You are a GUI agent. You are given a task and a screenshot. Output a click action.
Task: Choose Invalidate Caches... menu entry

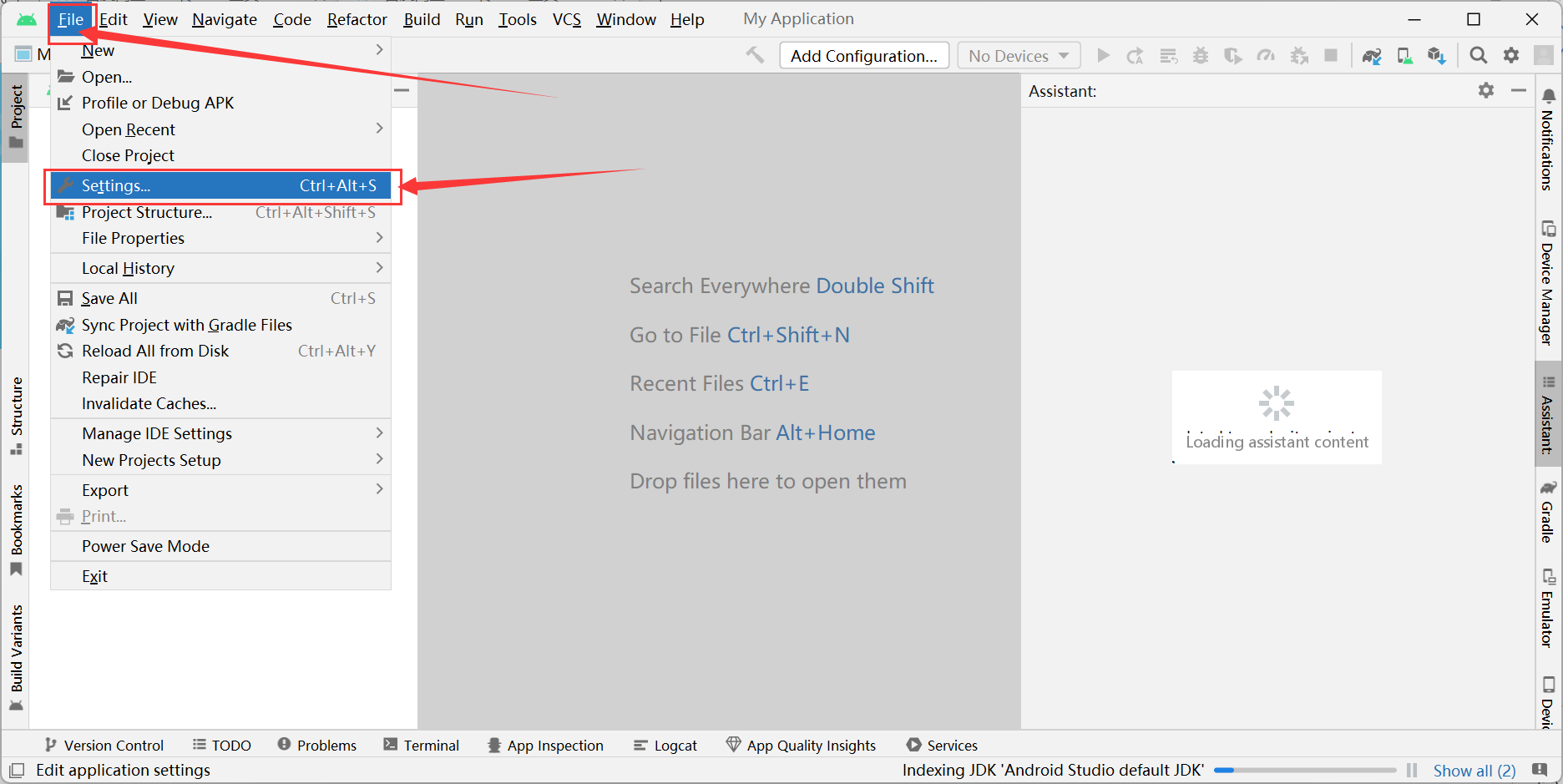pyautogui.click(x=220, y=403)
